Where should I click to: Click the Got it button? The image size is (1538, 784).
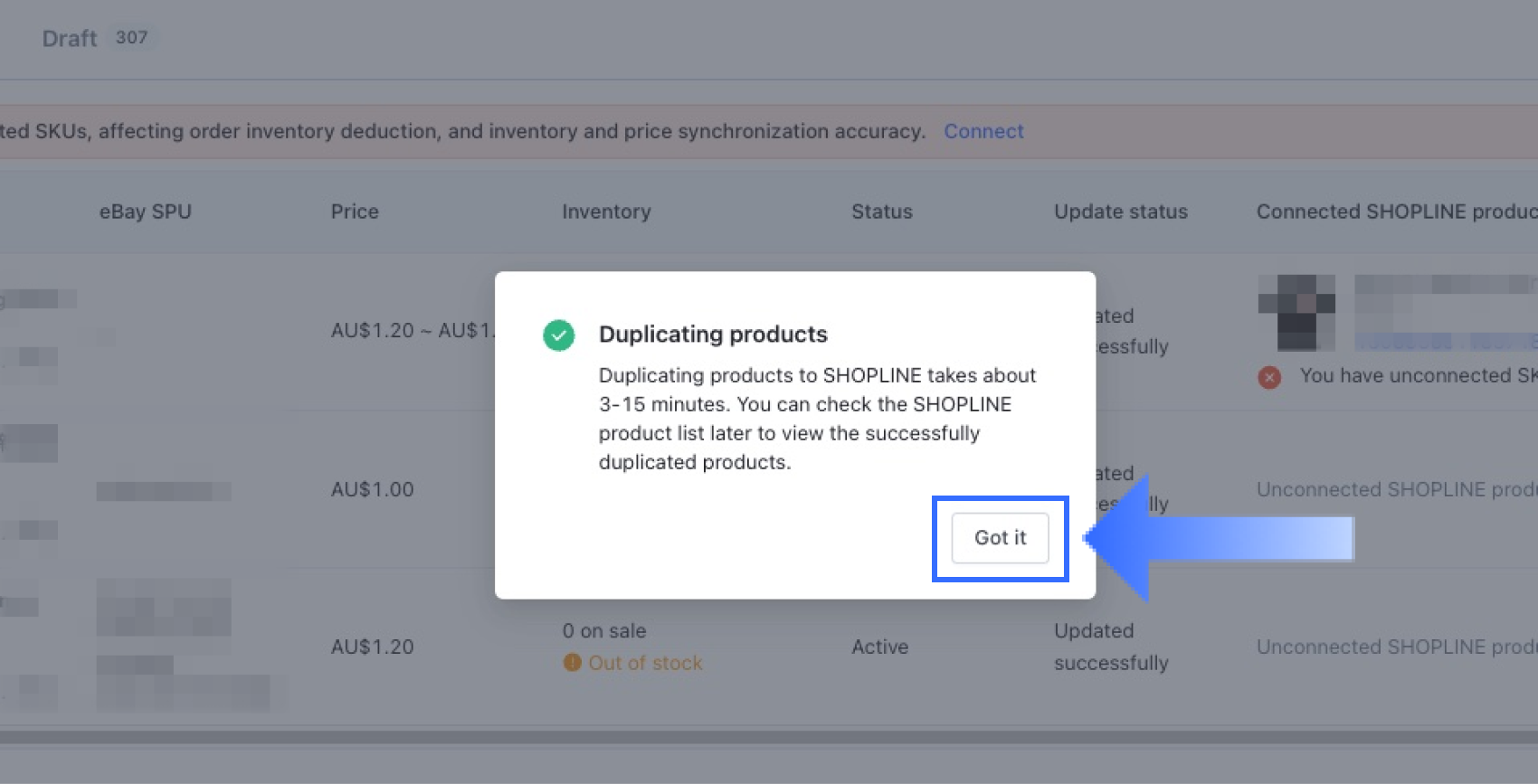(1000, 538)
